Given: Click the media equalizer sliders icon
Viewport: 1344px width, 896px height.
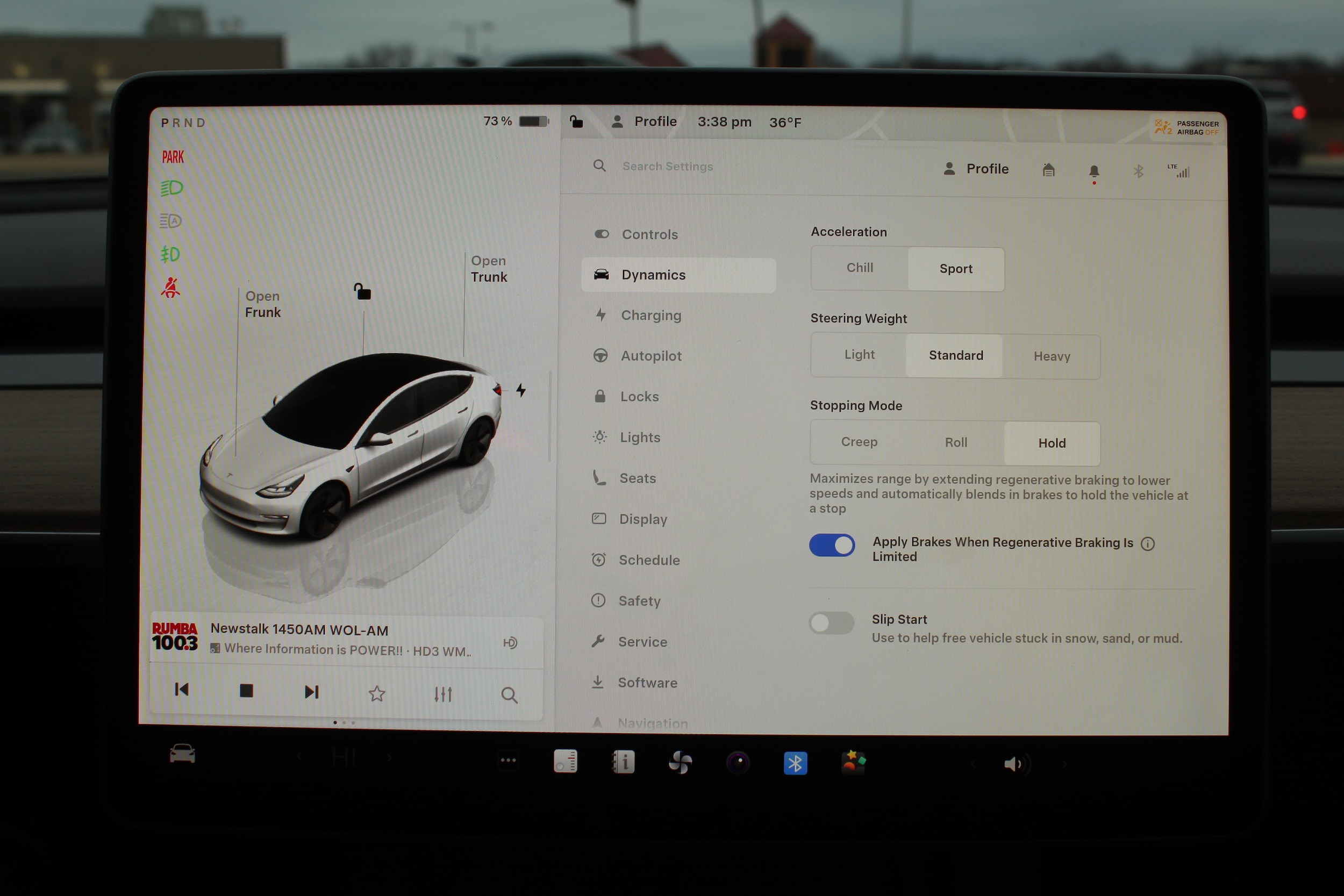Looking at the screenshot, I should [x=443, y=694].
